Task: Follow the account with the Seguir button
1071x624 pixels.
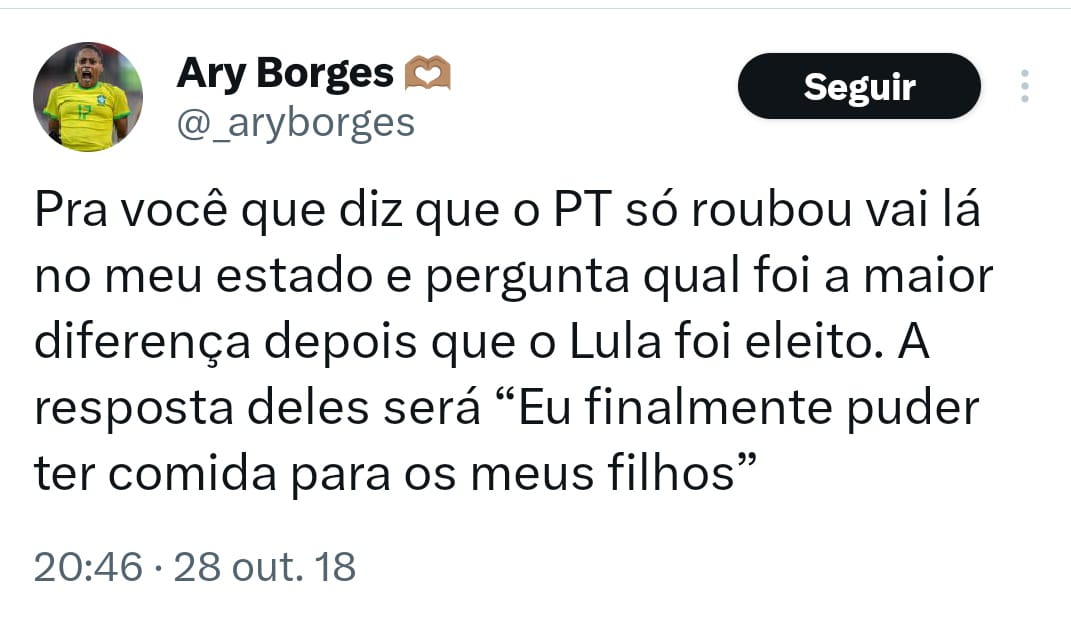Action: click(x=859, y=86)
